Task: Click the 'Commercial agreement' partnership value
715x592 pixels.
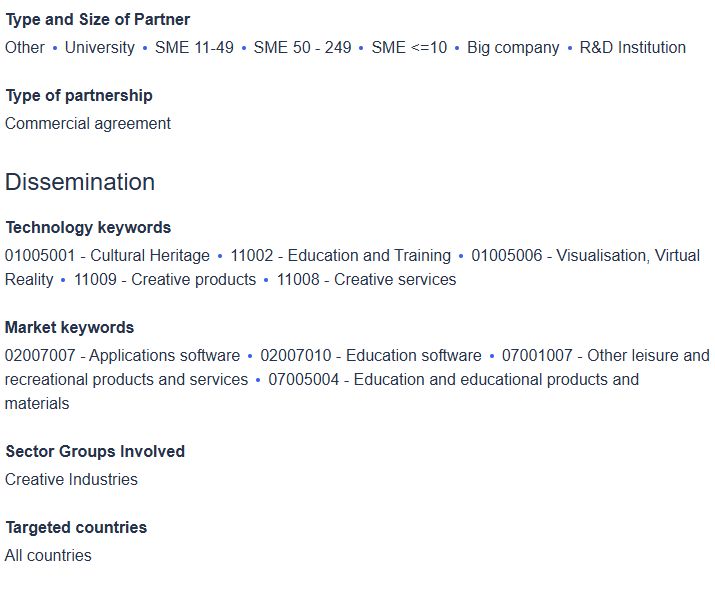Action: coord(88,123)
